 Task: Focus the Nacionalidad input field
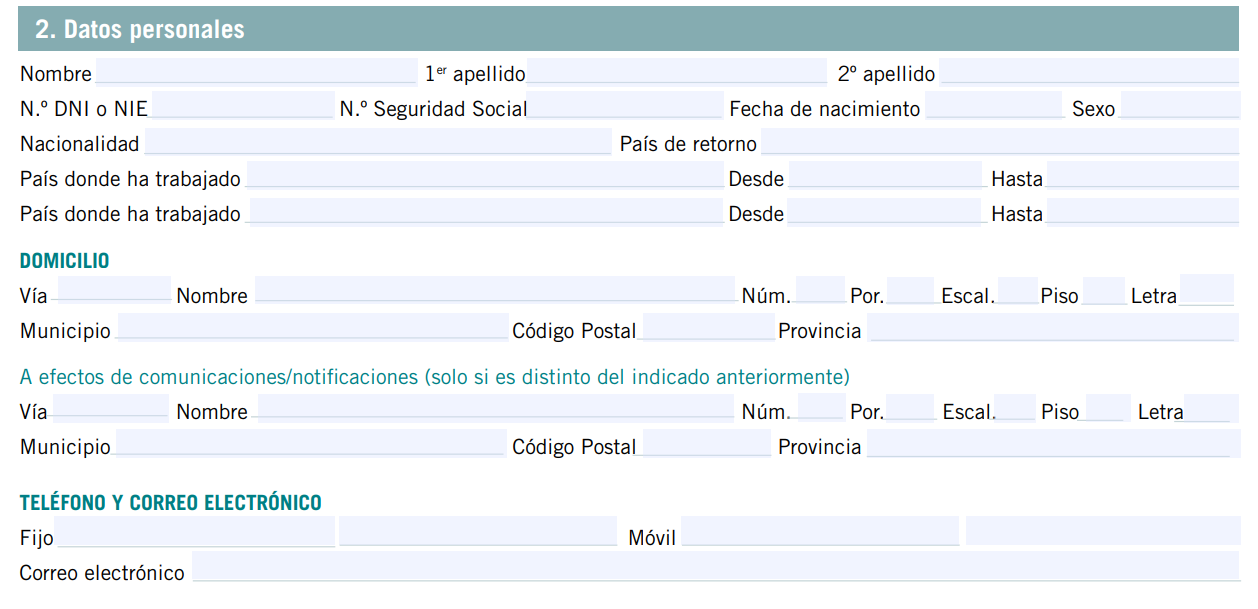[378, 142]
